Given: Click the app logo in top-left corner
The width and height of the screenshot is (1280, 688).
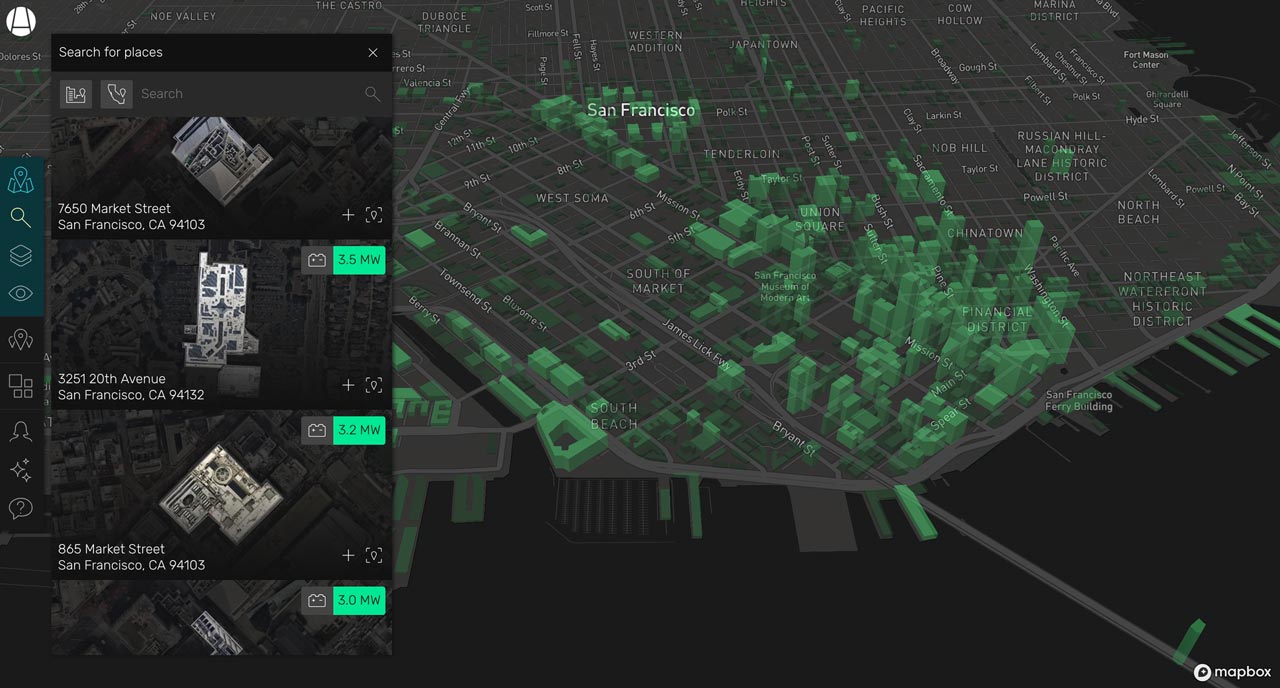Looking at the screenshot, I should click(x=21, y=20).
